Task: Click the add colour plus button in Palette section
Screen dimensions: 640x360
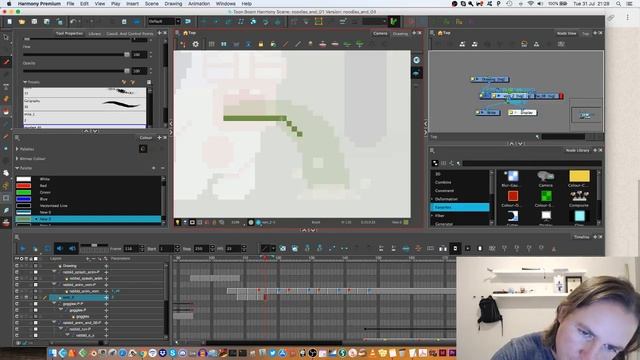Action: click(x=153, y=168)
